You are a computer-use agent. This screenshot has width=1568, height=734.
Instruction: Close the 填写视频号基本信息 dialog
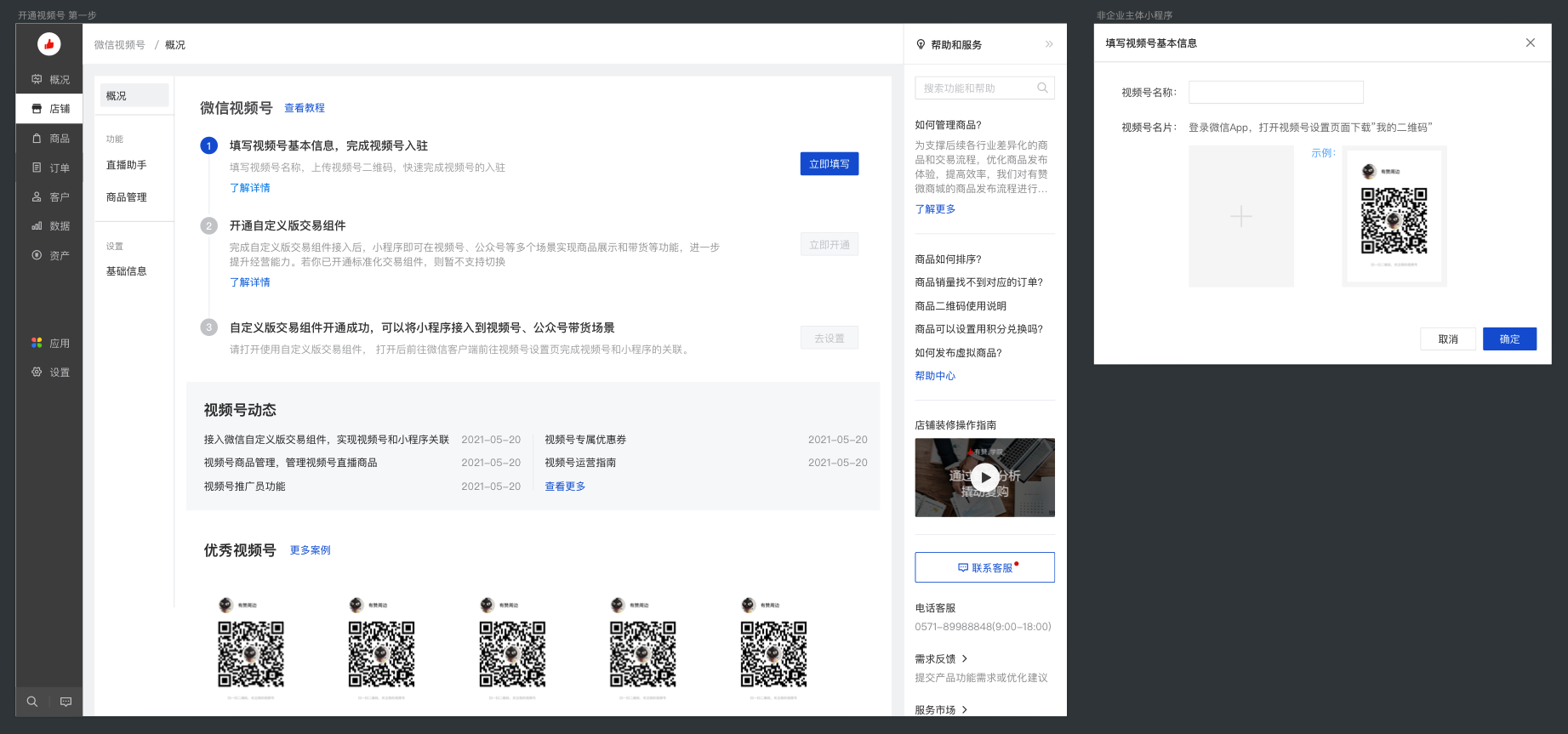click(x=1530, y=43)
